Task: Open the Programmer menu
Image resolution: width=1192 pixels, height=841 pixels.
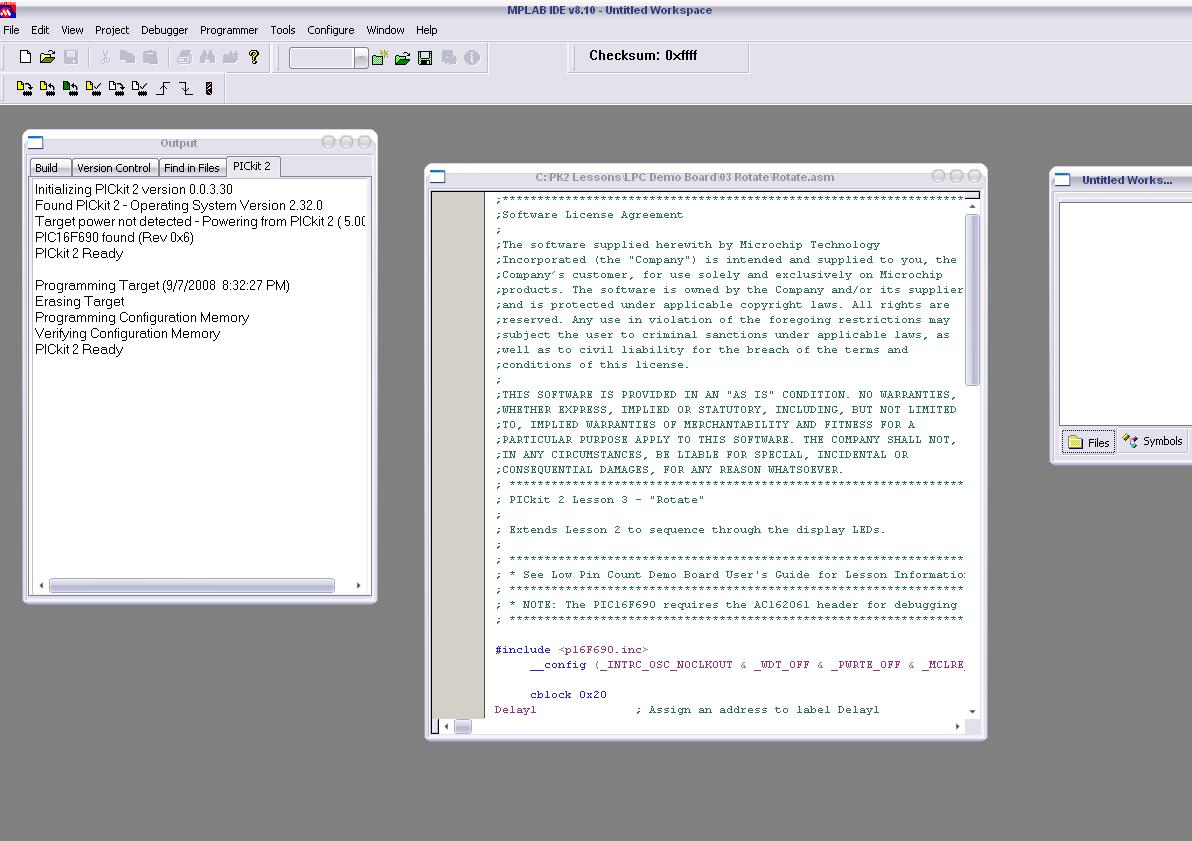Action: (229, 30)
